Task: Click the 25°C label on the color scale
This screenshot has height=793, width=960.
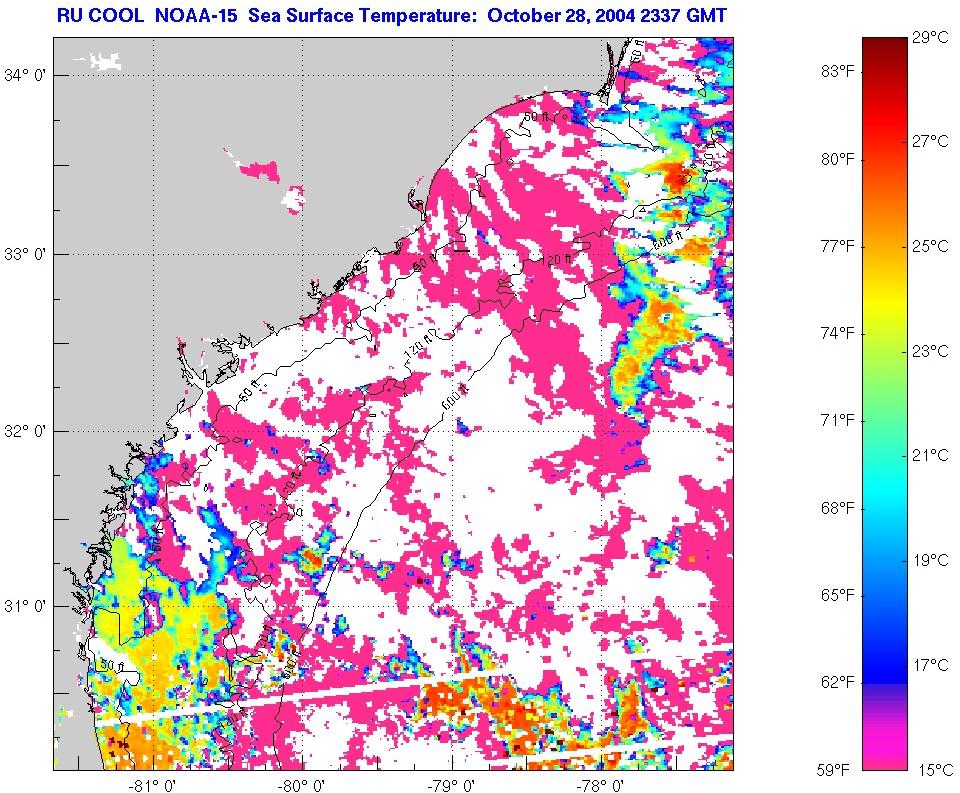Action: click(x=930, y=246)
